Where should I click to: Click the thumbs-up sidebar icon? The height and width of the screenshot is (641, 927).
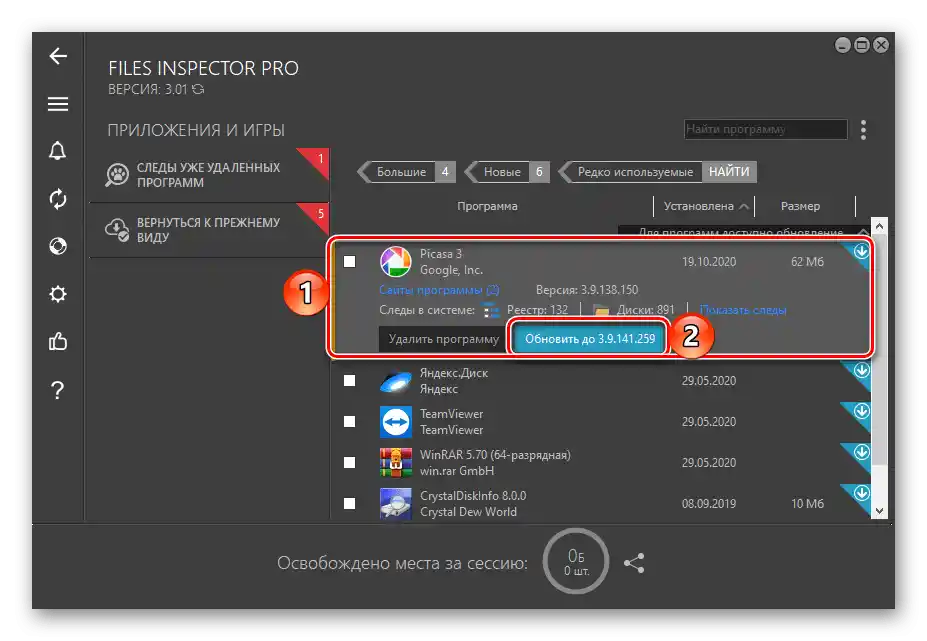[58, 341]
